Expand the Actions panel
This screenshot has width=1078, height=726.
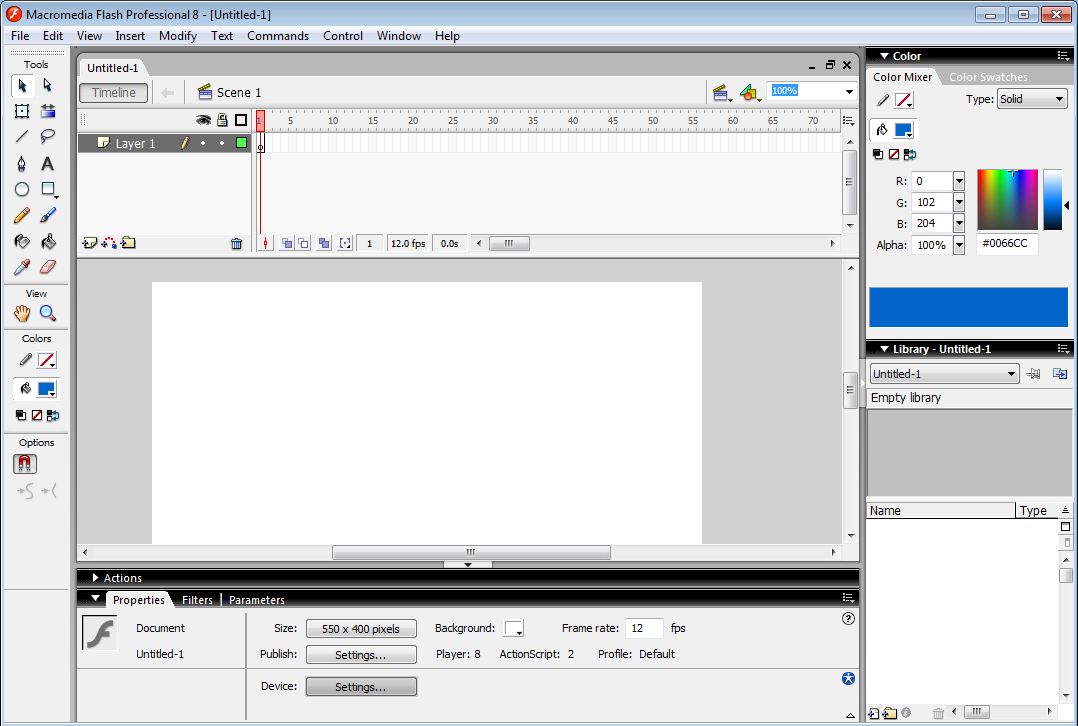pos(96,578)
